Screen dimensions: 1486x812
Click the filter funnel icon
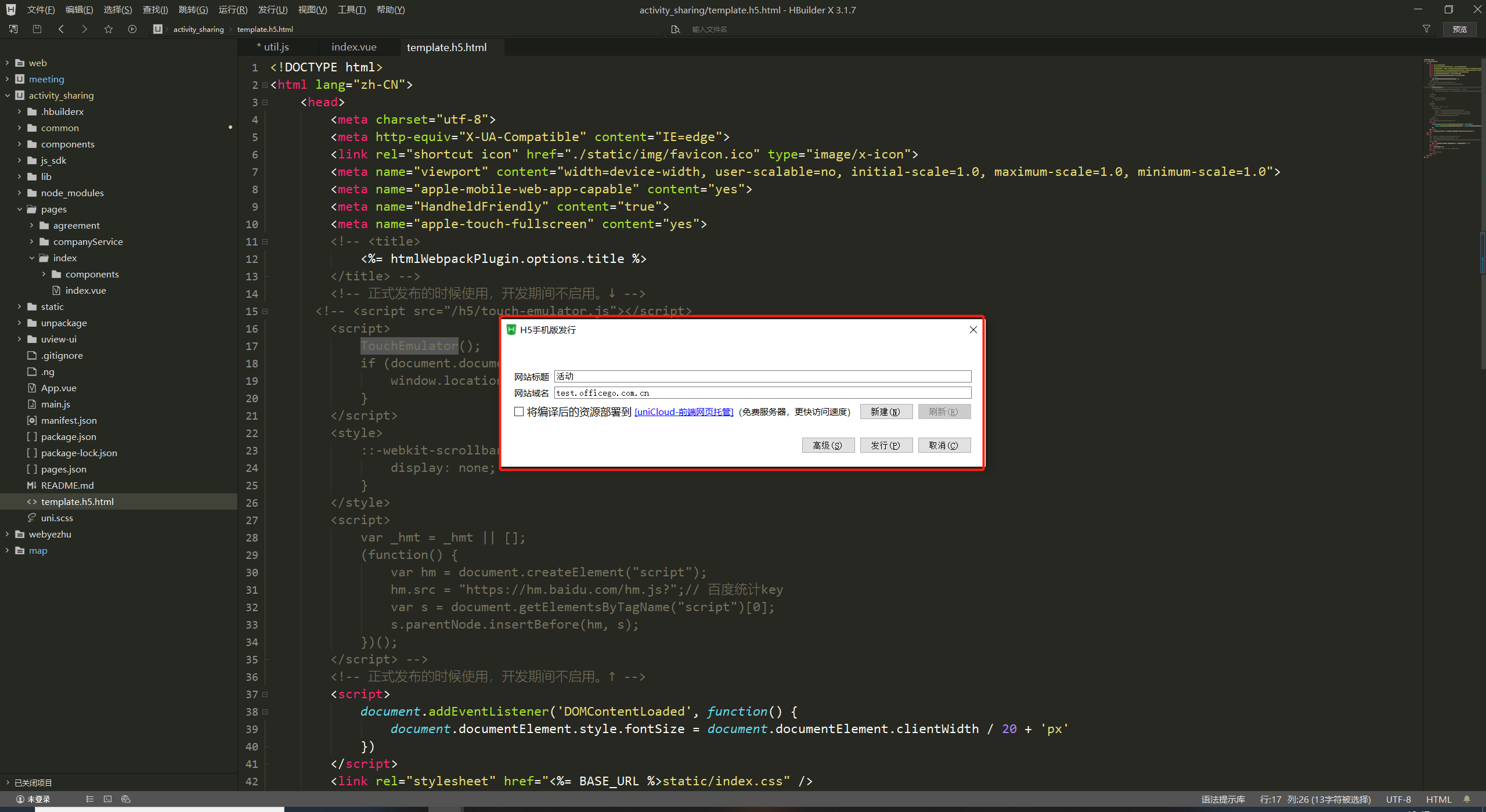point(1426,29)
